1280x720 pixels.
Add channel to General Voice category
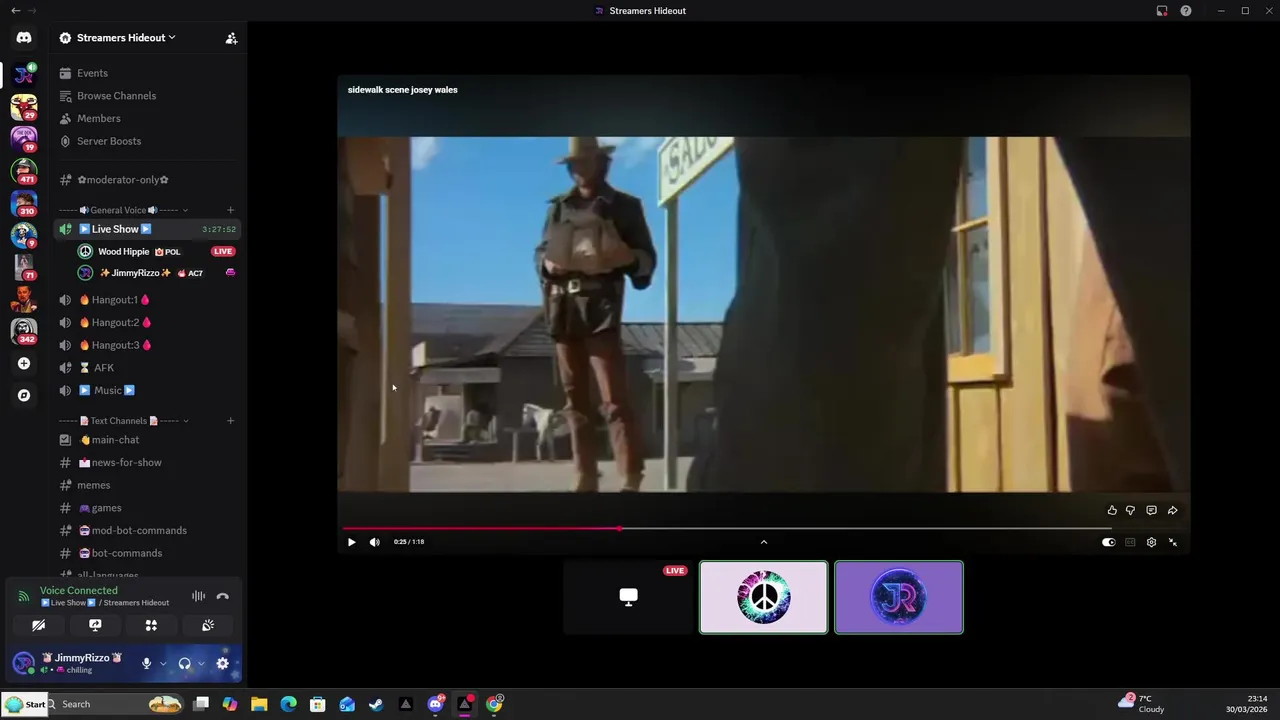(230, 210)
